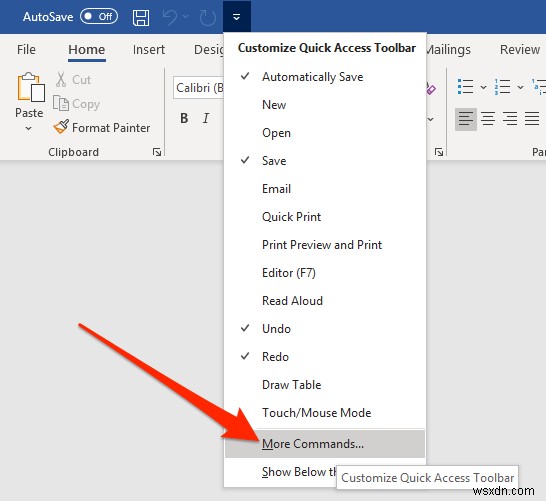The width and height of the screenshot is (546, 501).
Task: Open the Insert ribbon tab
Action: (149, 49)
